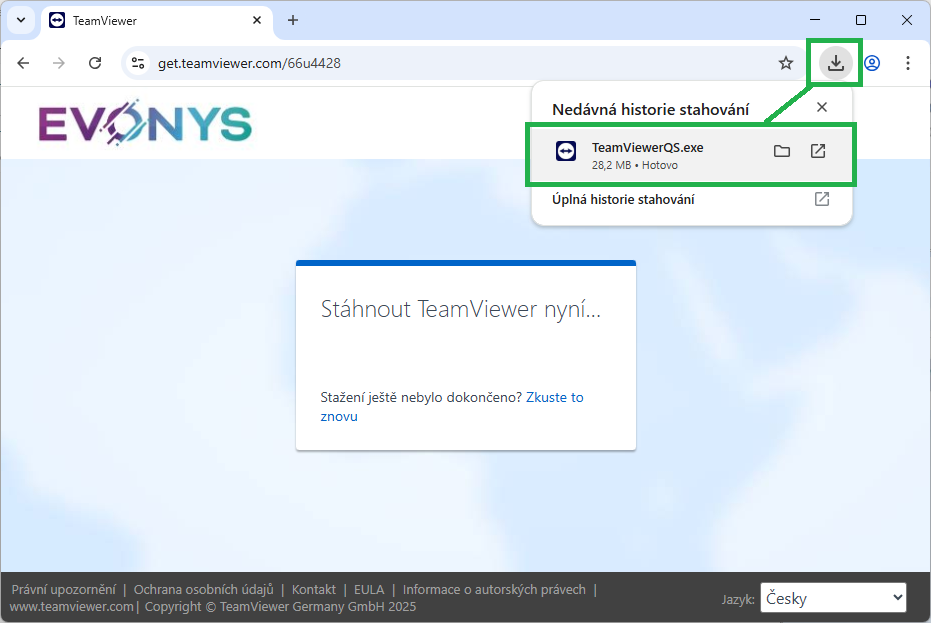
Task: Reload the current page
Action: pyautogui.click(x=95, y=63)
